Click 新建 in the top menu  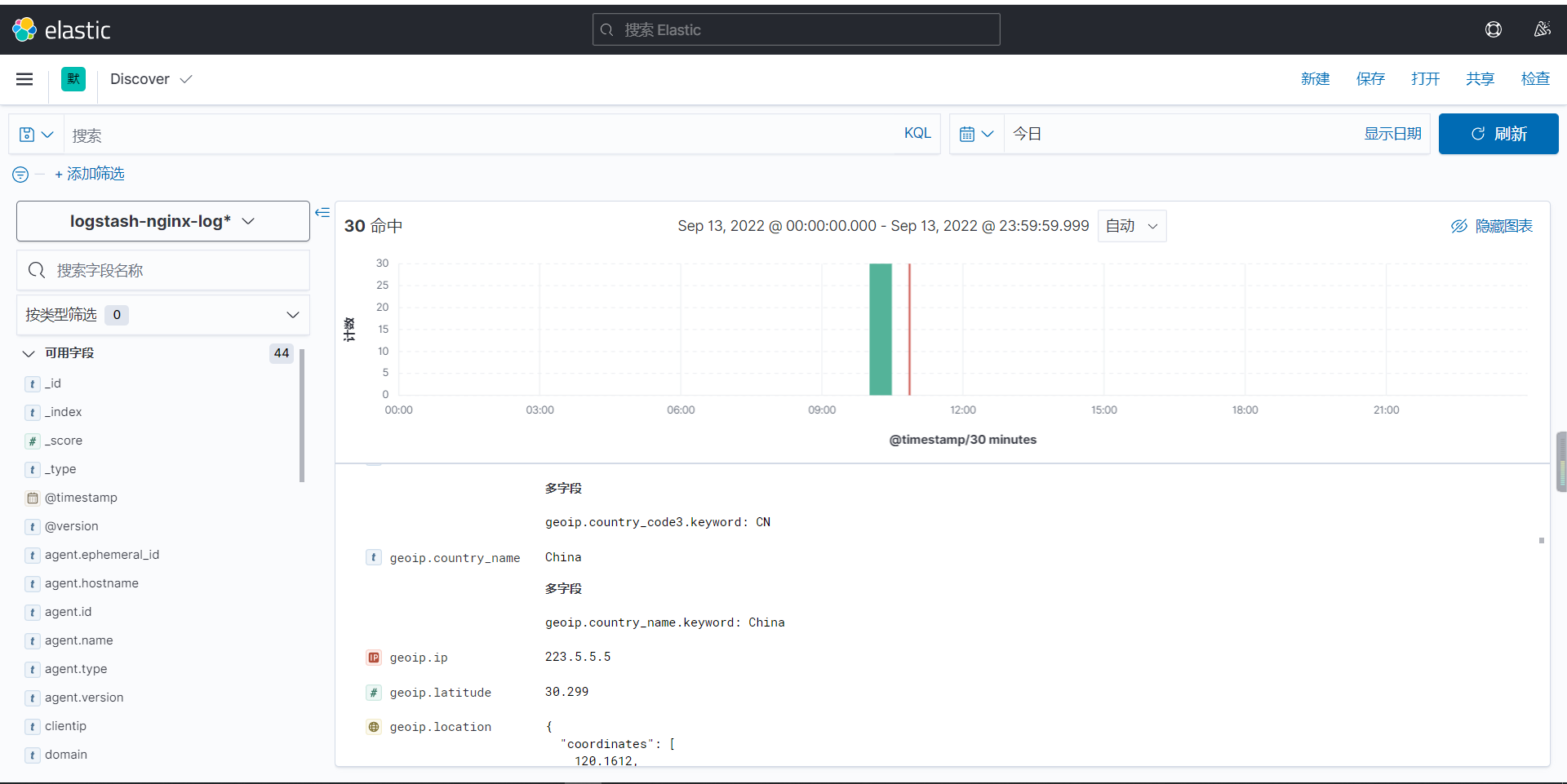pos(1315,79)
